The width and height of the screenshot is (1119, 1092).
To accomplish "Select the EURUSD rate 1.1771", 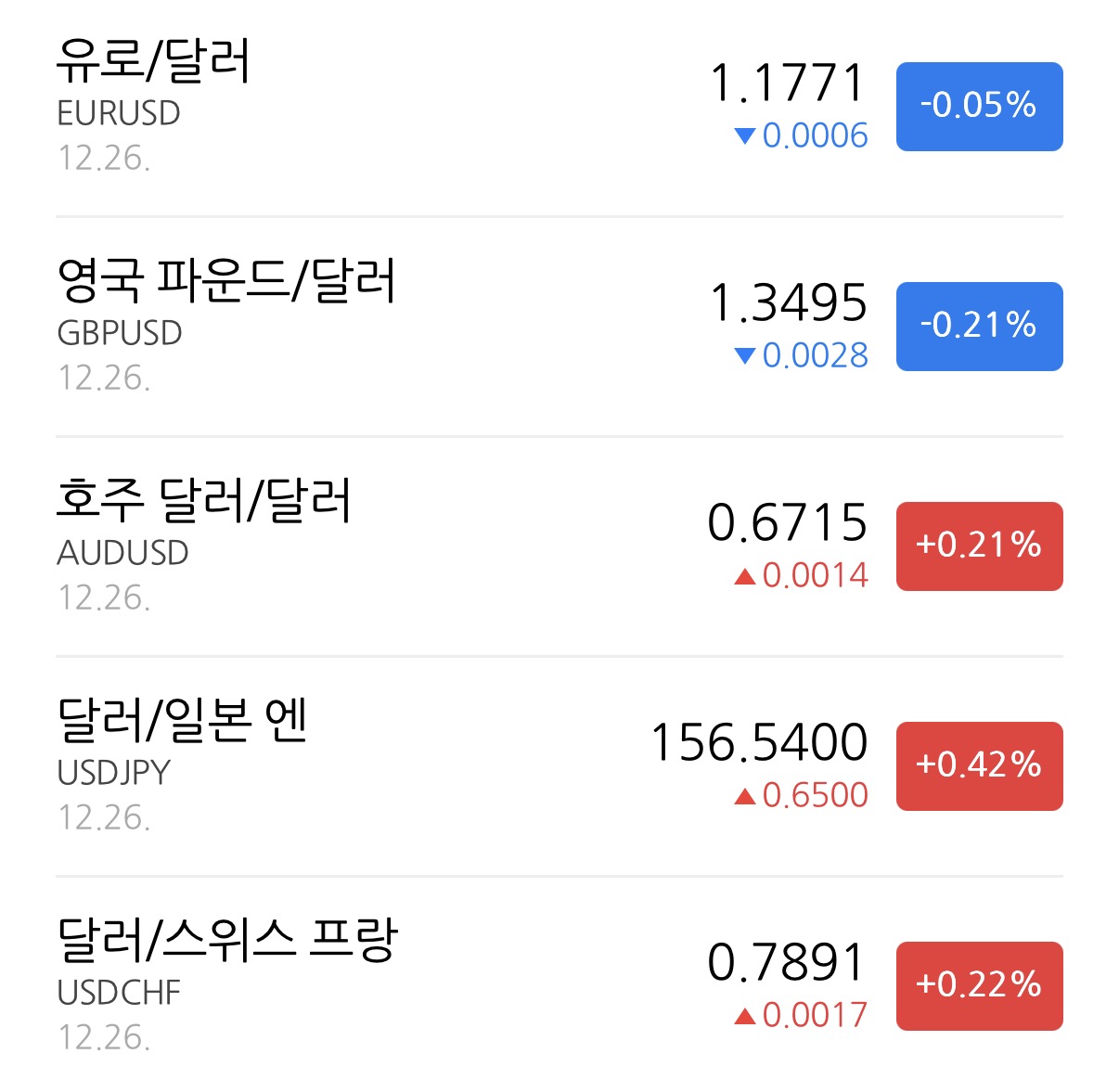I will coord(788,84).
